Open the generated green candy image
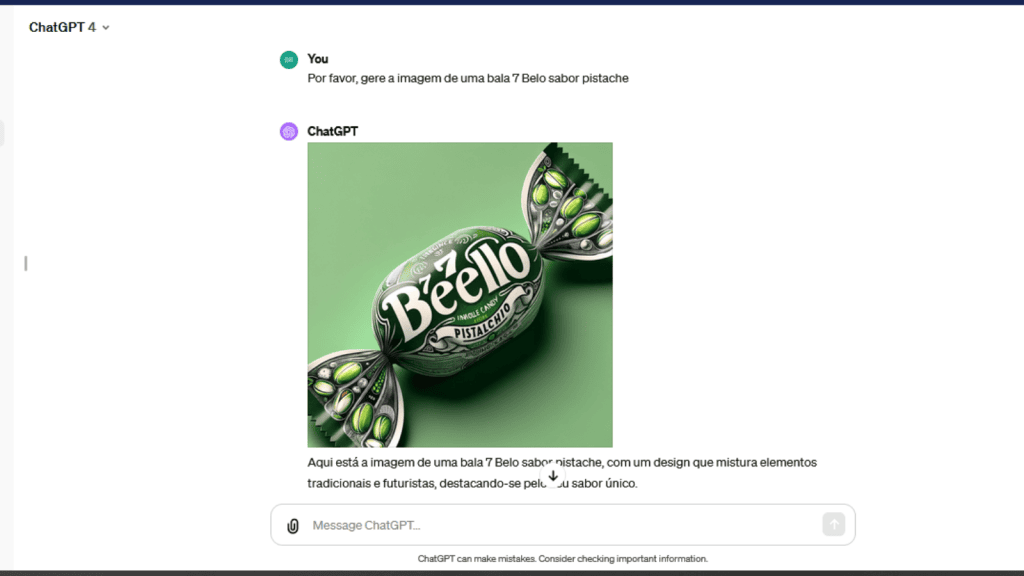 (x=460, y=295)
